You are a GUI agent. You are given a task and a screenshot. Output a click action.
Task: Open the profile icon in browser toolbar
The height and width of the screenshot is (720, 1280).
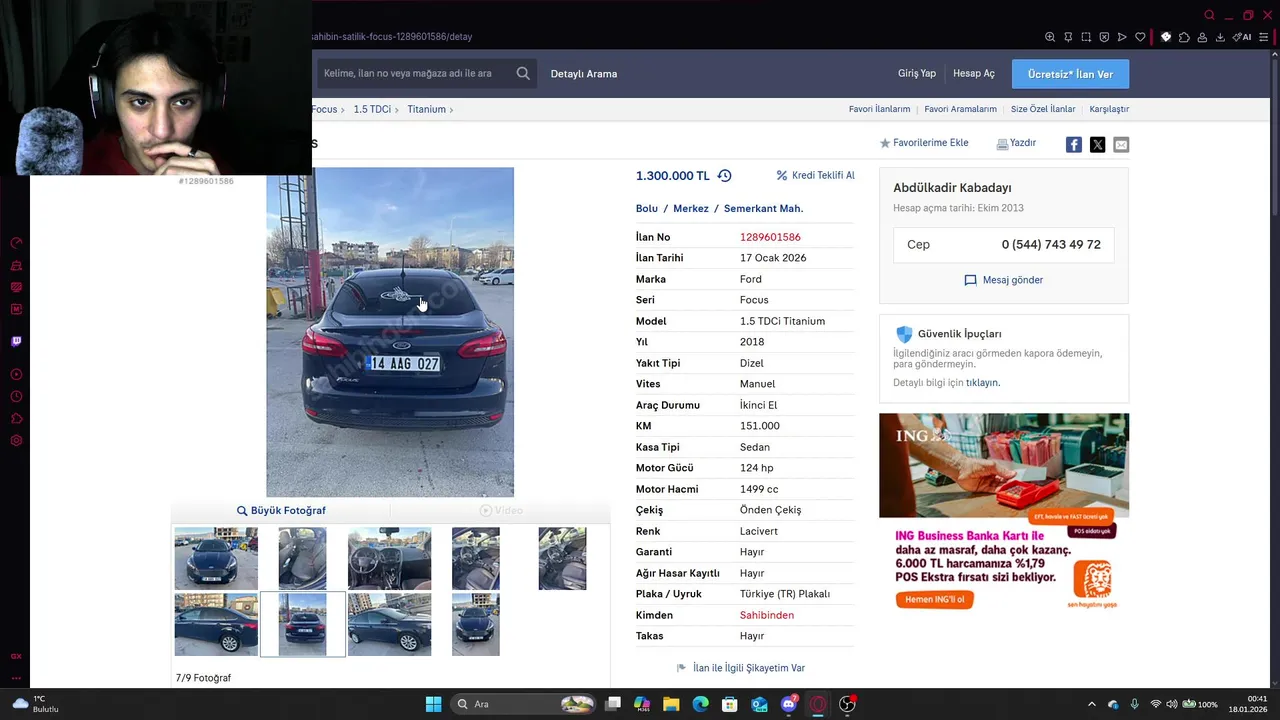[x=1202, y=37]
